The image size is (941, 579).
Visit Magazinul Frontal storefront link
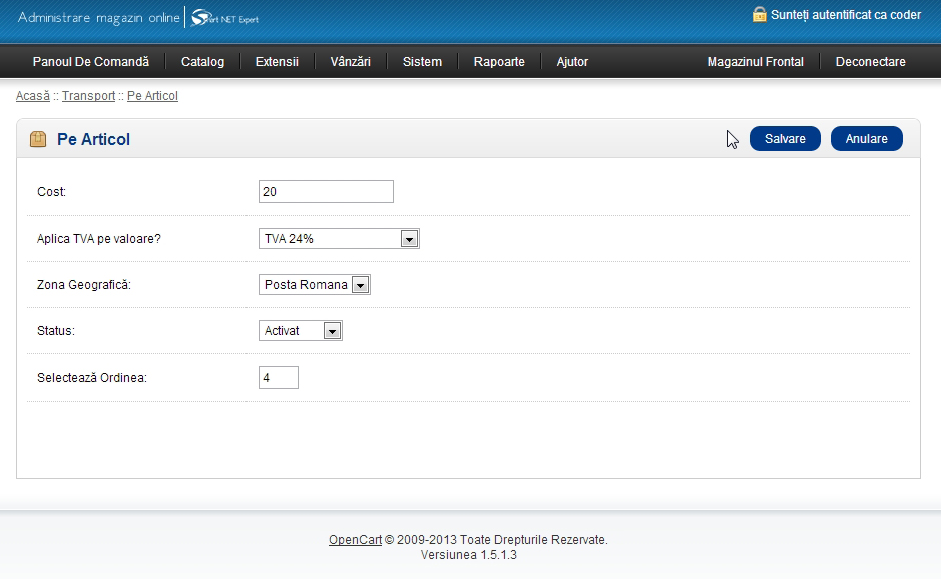[755, 62]
